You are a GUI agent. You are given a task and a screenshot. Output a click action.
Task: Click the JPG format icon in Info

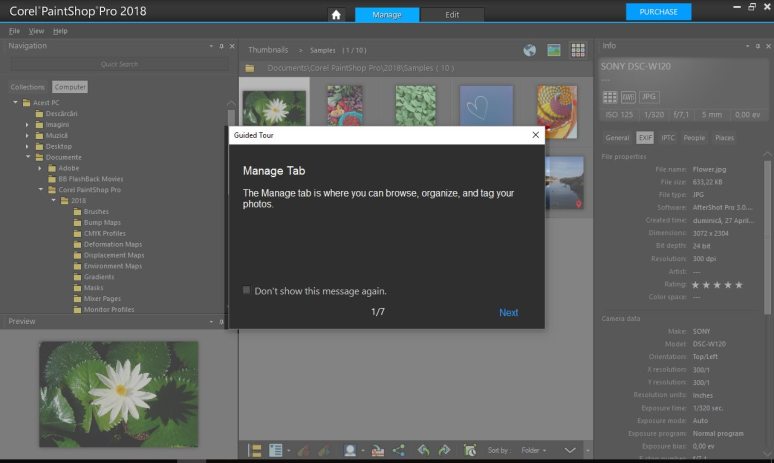[x=649, y=97]
